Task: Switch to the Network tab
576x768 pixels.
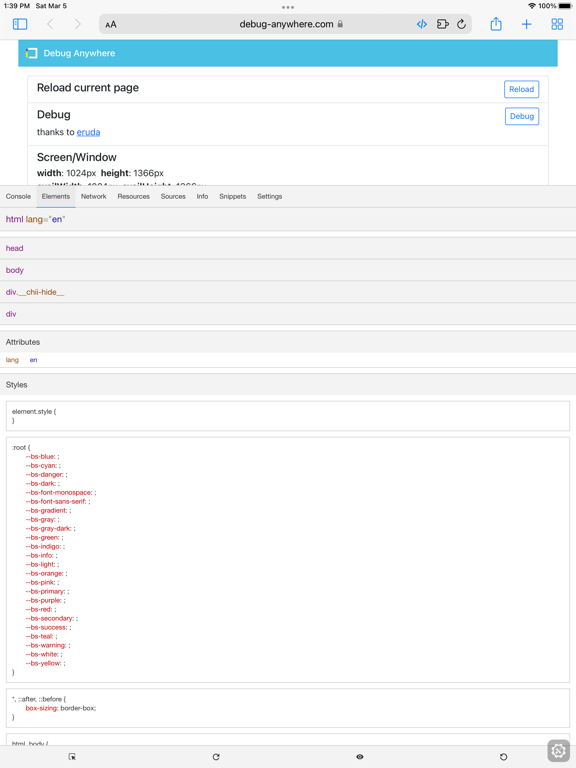Action: [x=94, y=196]
